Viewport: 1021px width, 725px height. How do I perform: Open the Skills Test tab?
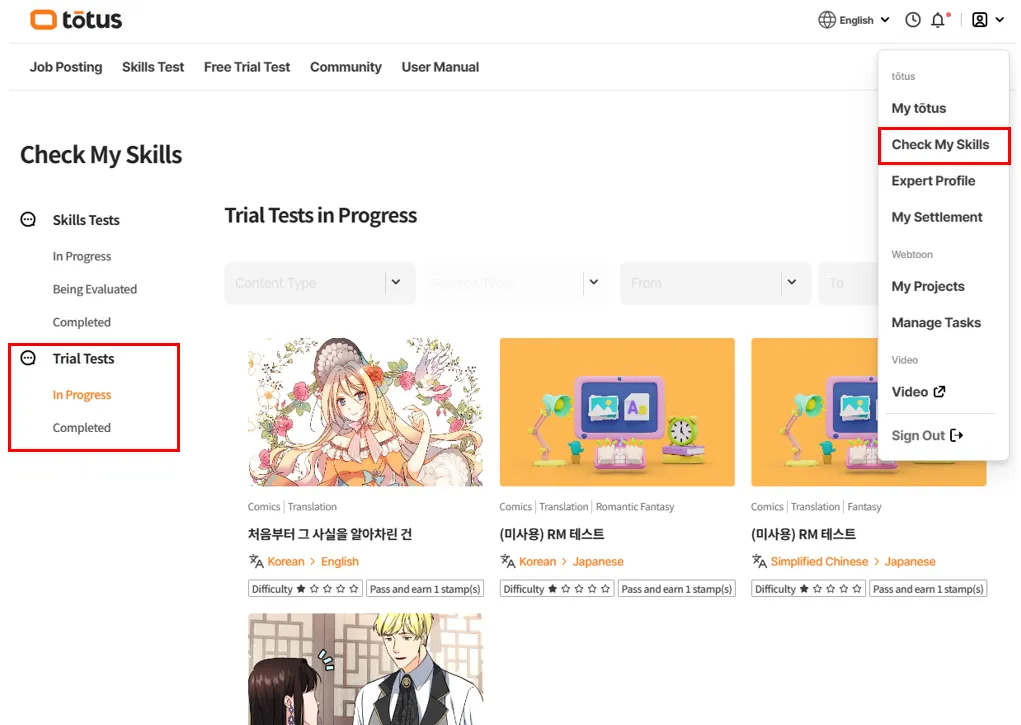tap(153, 67)
